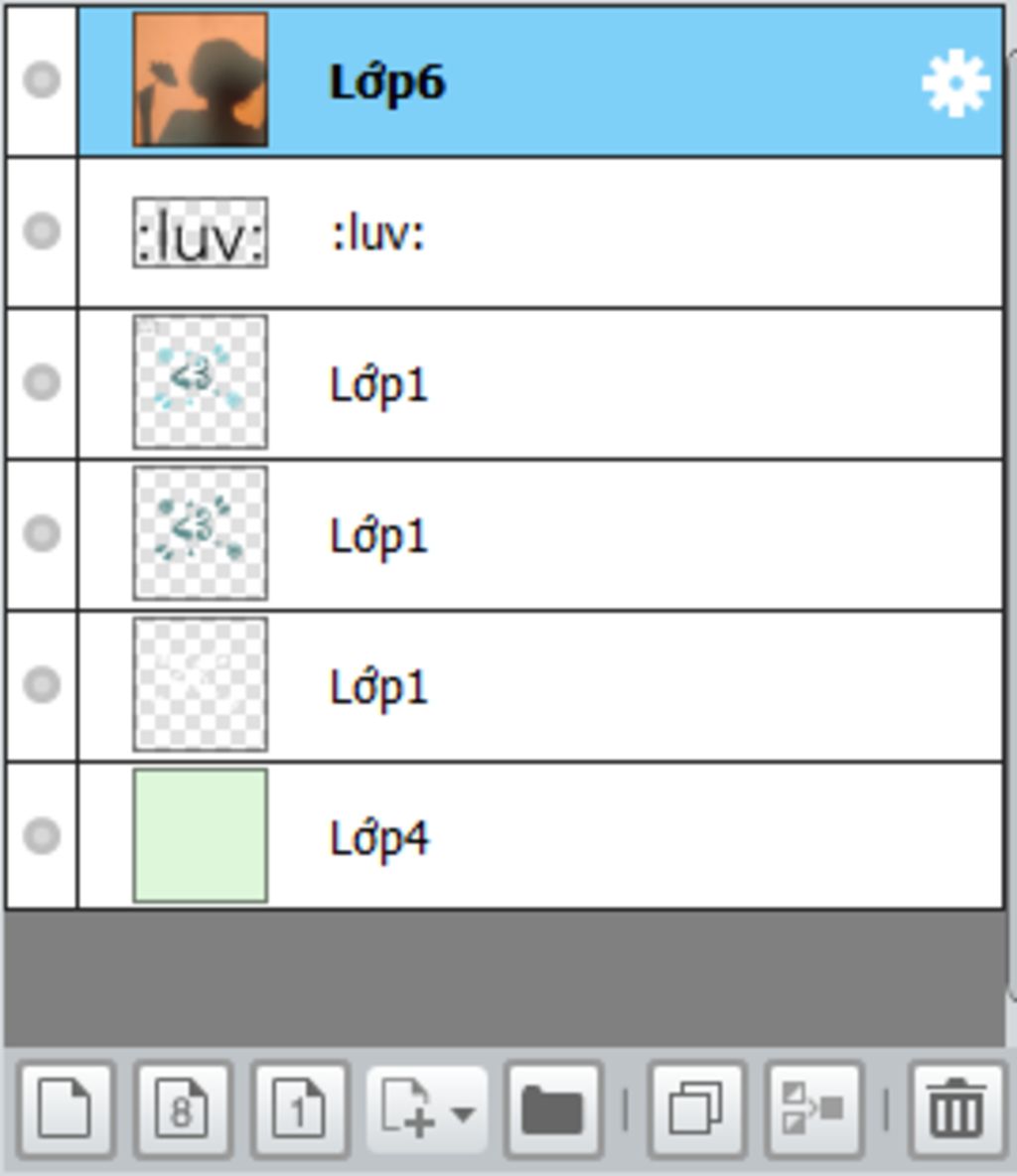Image resolution: width=1017 pixels, height=1176 pixels.
Task: Create a new layer folder
Action: pos(553,1109)
